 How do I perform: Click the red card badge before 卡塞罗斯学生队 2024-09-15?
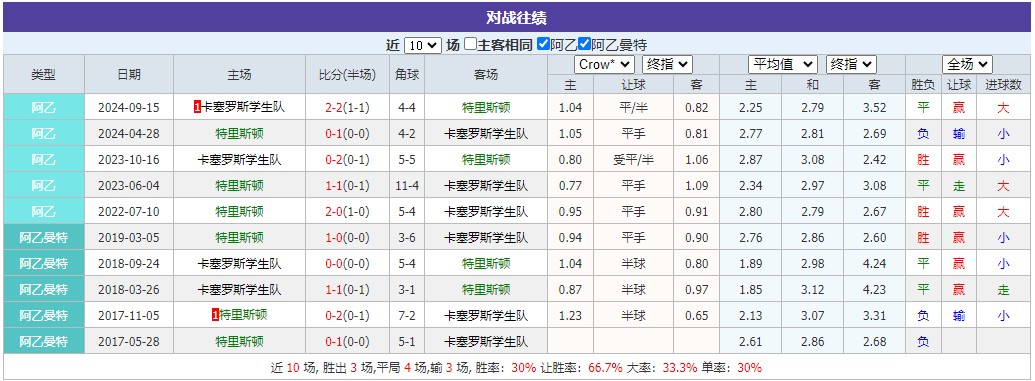tap(197, 107)
